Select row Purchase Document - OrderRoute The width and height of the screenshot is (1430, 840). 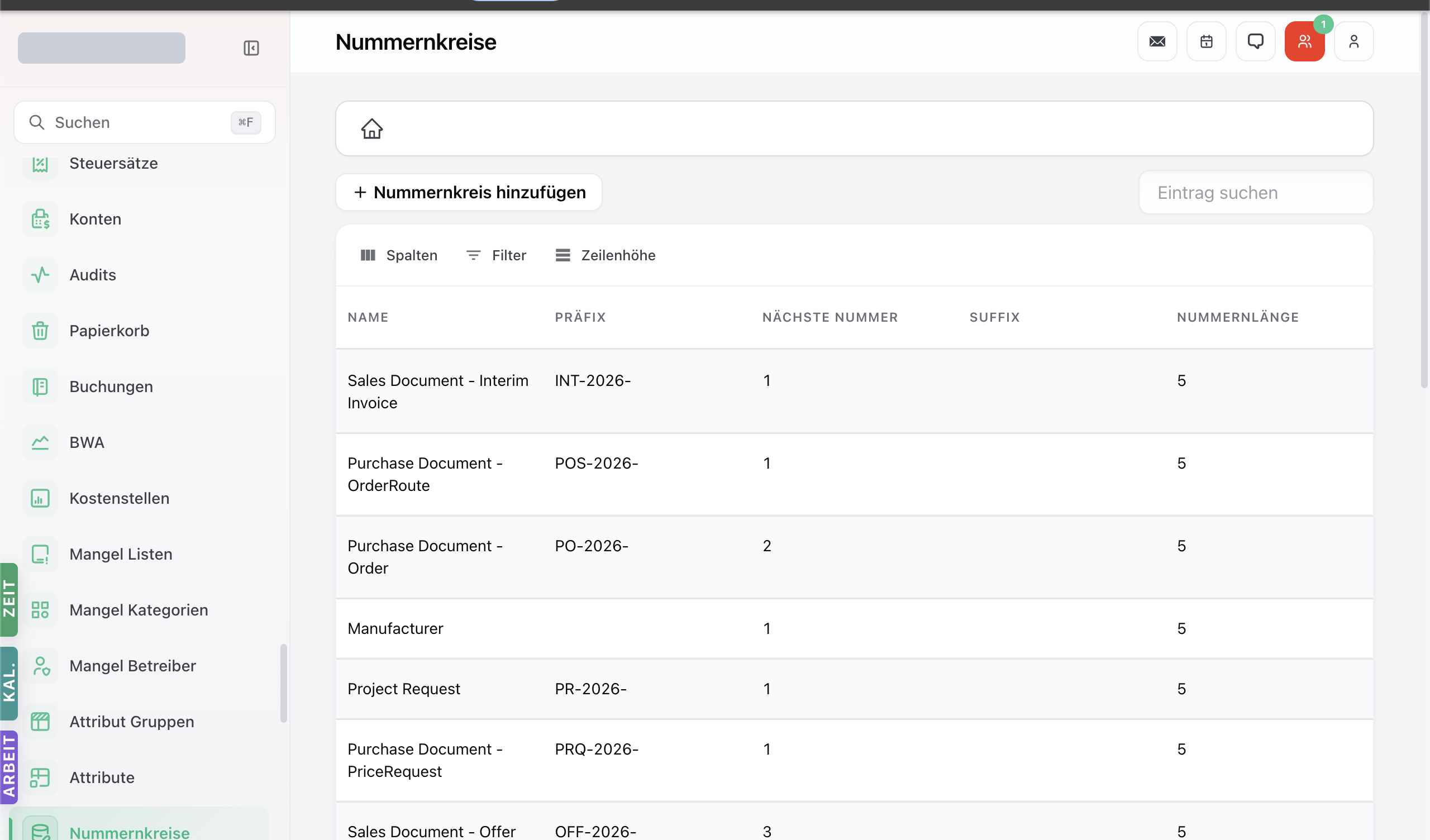[854, 475]
